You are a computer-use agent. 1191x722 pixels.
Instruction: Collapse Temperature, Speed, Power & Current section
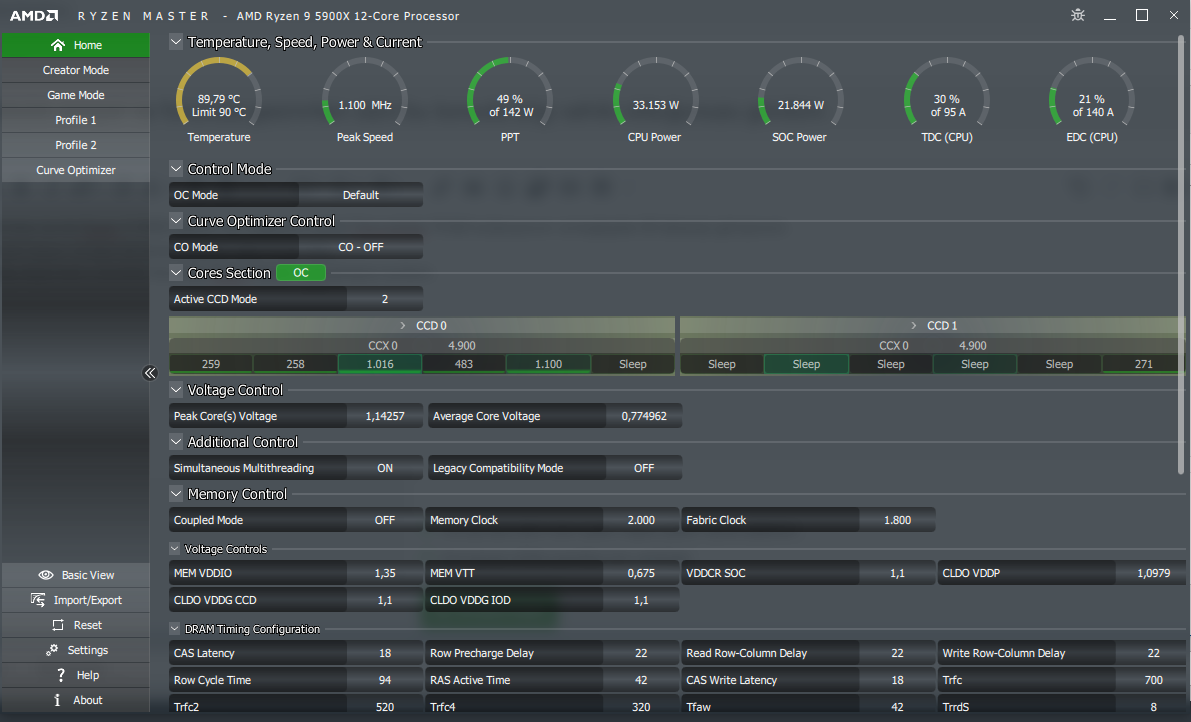click(175, 42)
